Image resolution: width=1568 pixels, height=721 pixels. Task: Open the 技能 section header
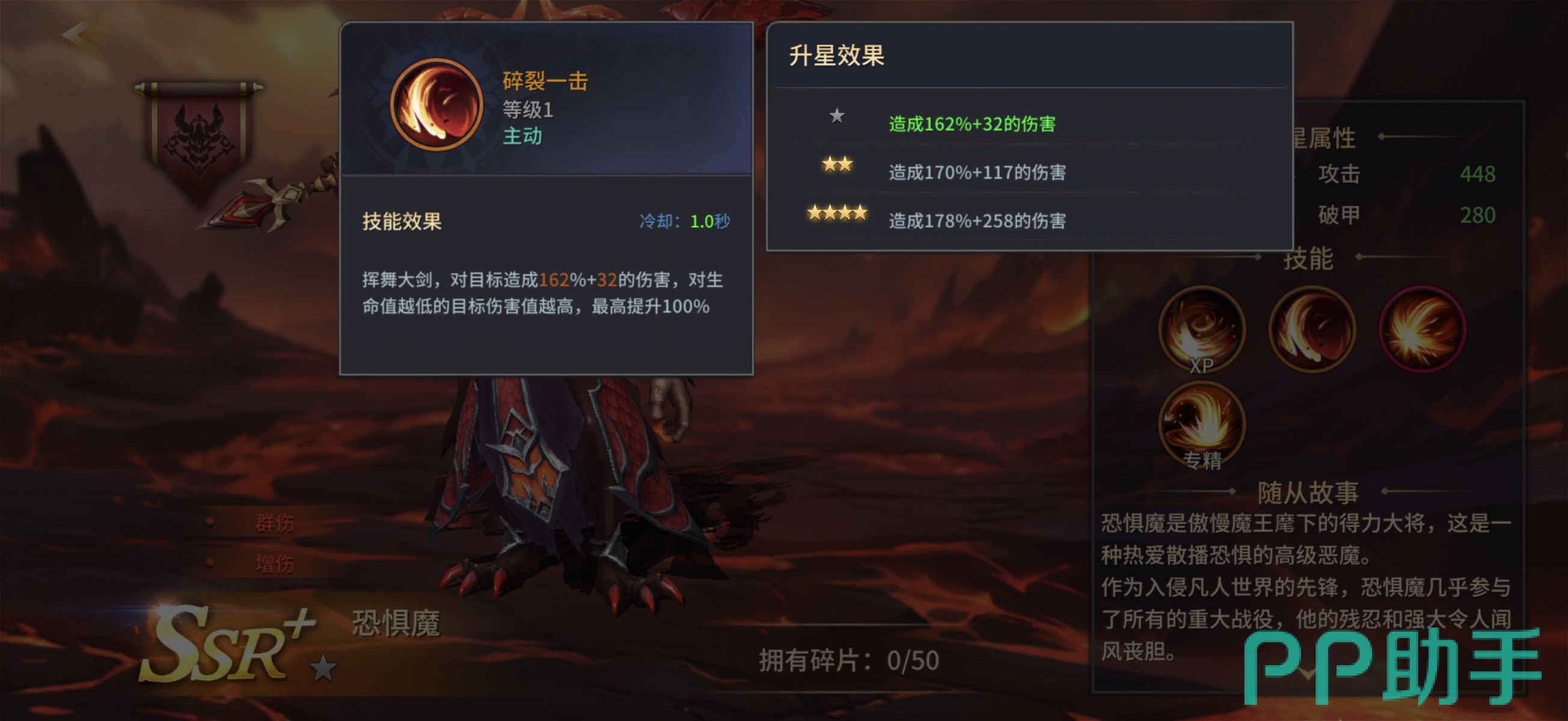pyautogui.click(x=1308, y=258)
